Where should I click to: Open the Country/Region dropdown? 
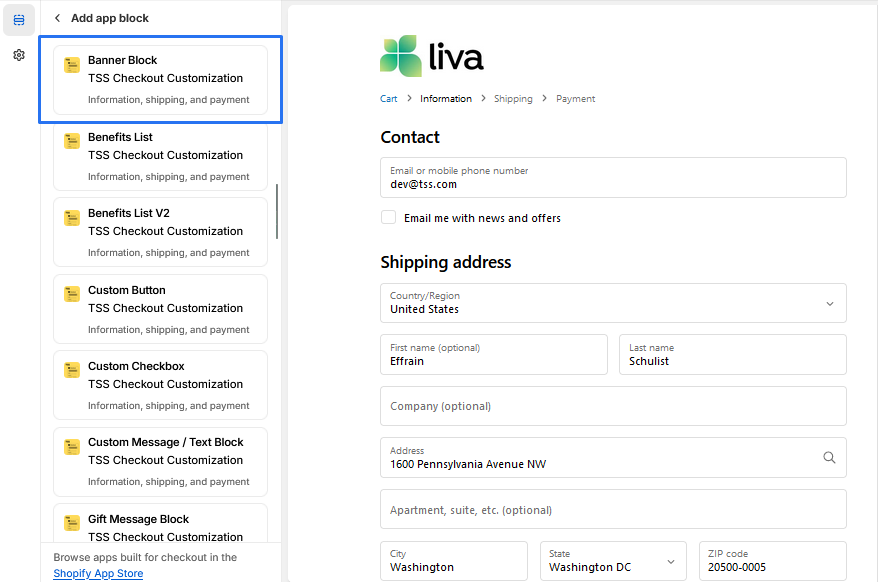point(613,303)
